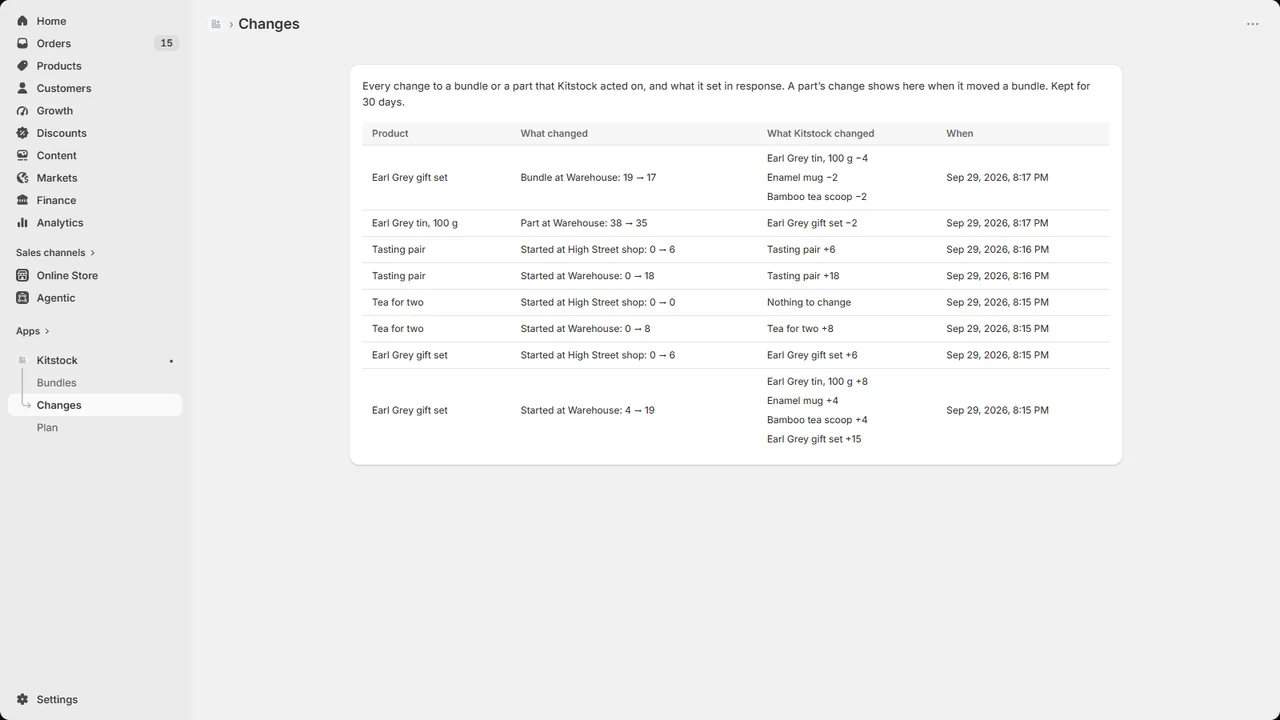The width and height of the screenshot is (1280, 720).
Task: Click the What Kitstock changed column header
Action: [820, 133]
